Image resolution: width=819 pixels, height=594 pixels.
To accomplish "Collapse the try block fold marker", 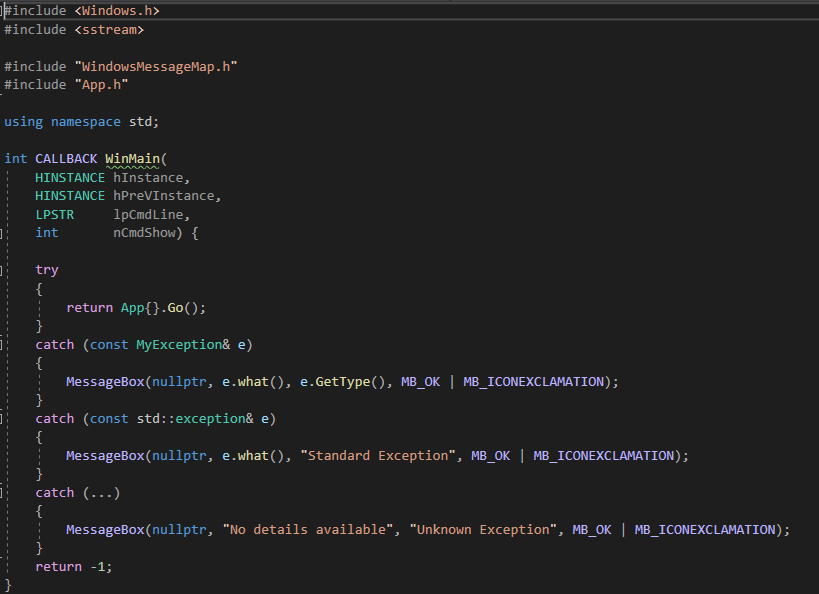I will pyautogui.click(x=1, y=270).
